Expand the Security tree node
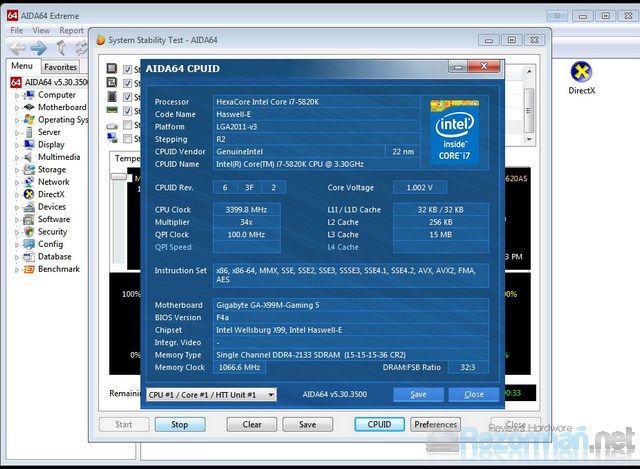 tap(17, 233)
